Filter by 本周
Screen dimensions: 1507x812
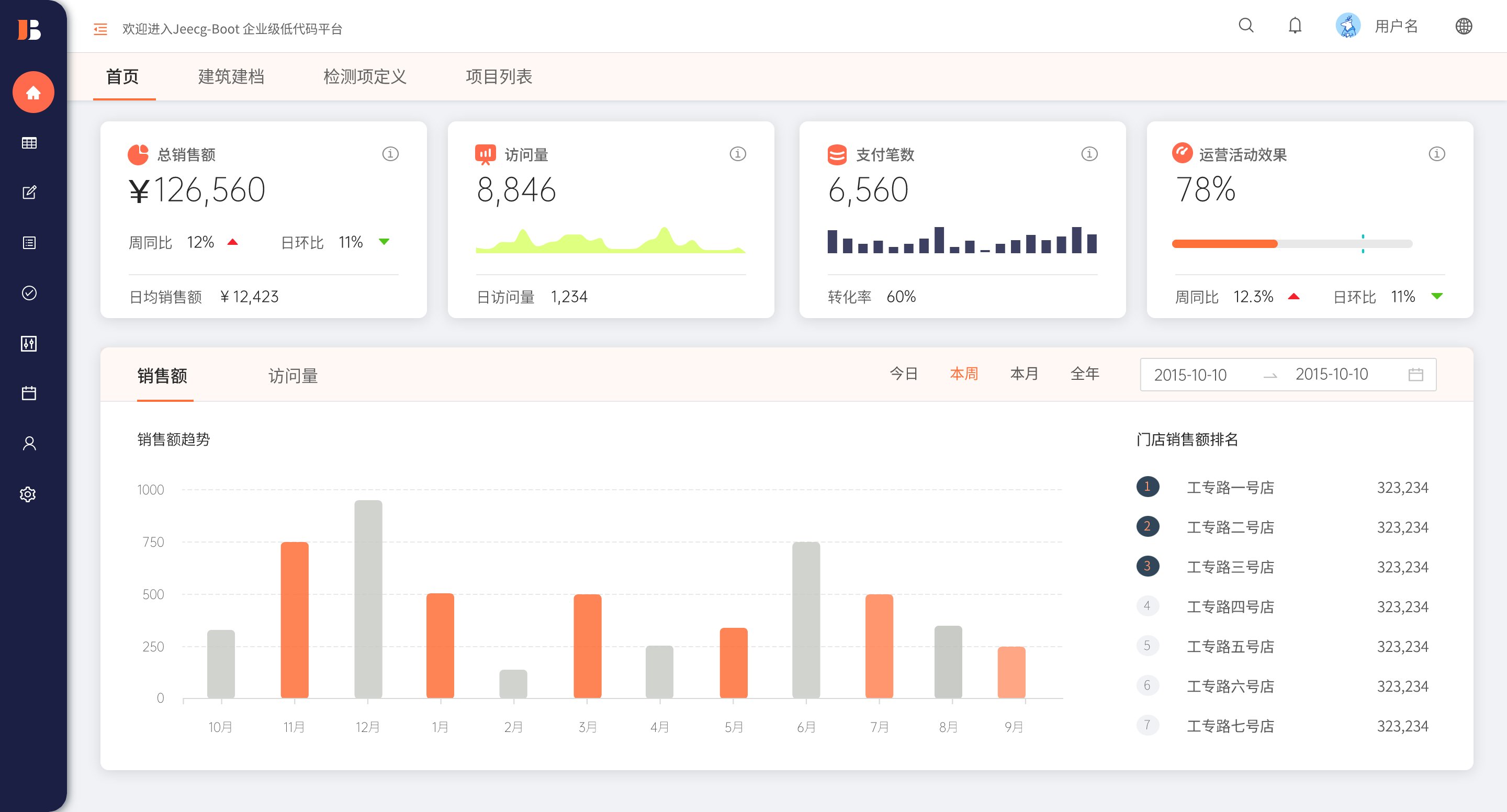(964, 374)
